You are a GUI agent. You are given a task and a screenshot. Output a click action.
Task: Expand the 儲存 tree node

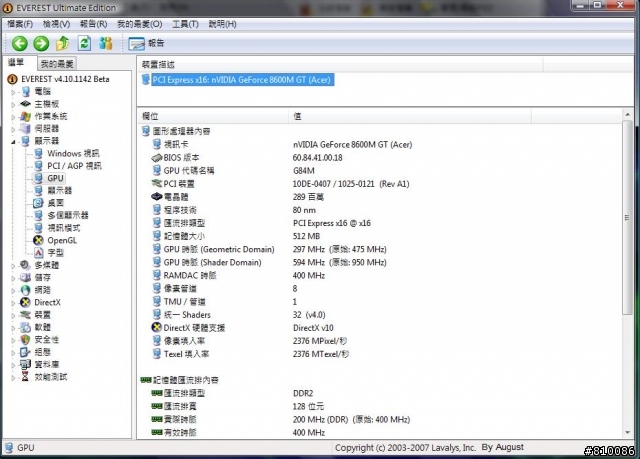click(x=13, y=278)
